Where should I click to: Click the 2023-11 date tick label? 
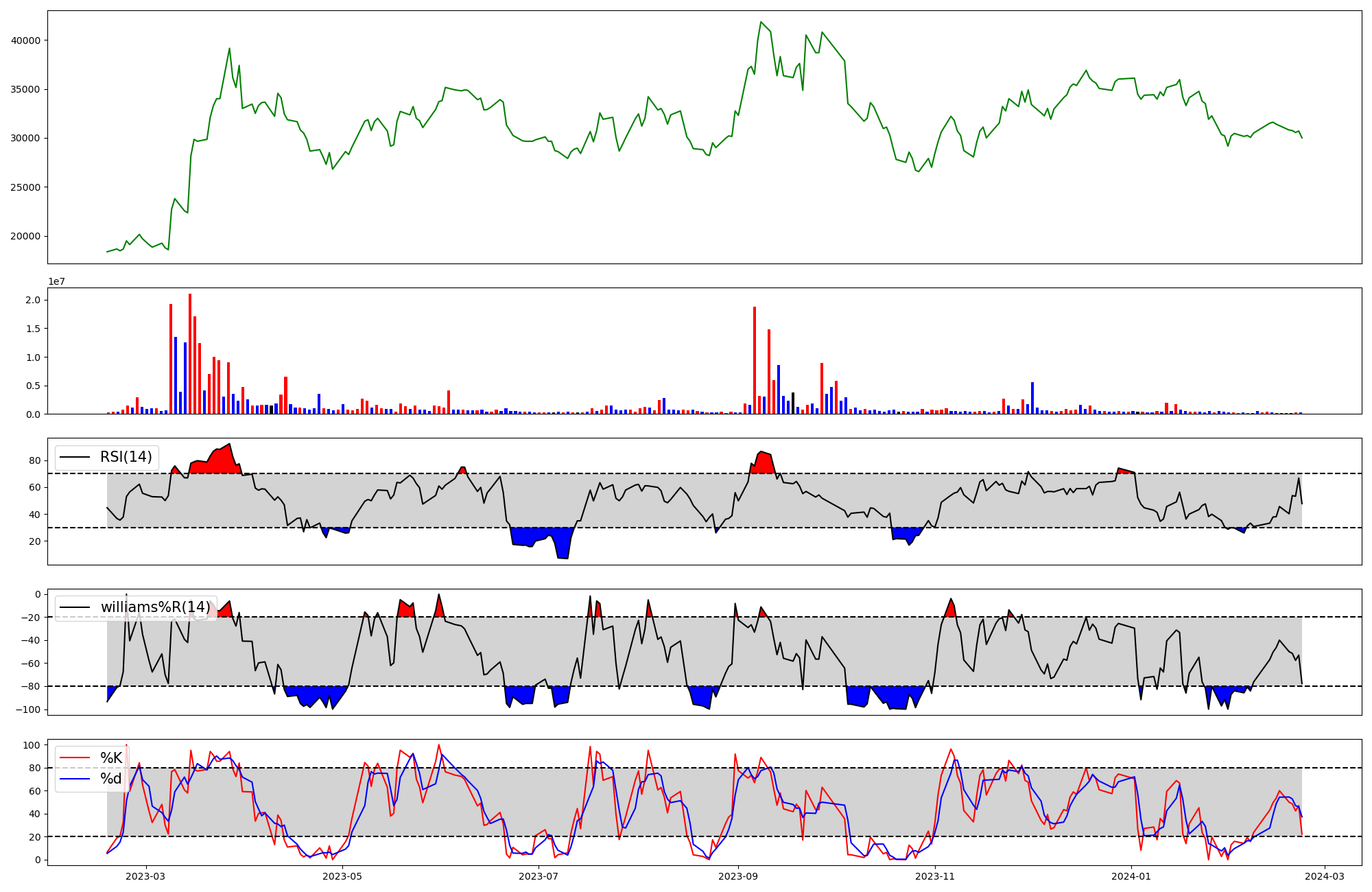point(935,876)
